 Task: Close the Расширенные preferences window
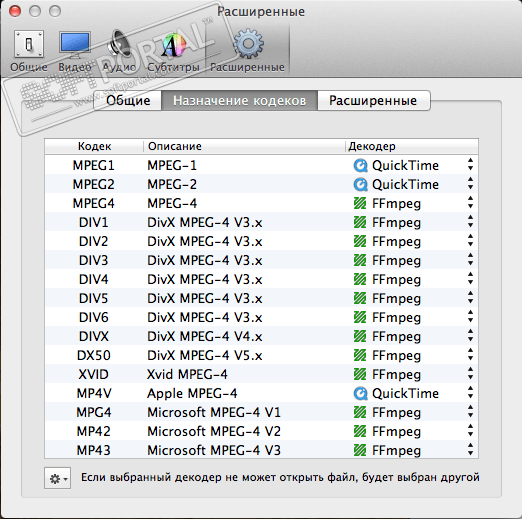(15, 11)
